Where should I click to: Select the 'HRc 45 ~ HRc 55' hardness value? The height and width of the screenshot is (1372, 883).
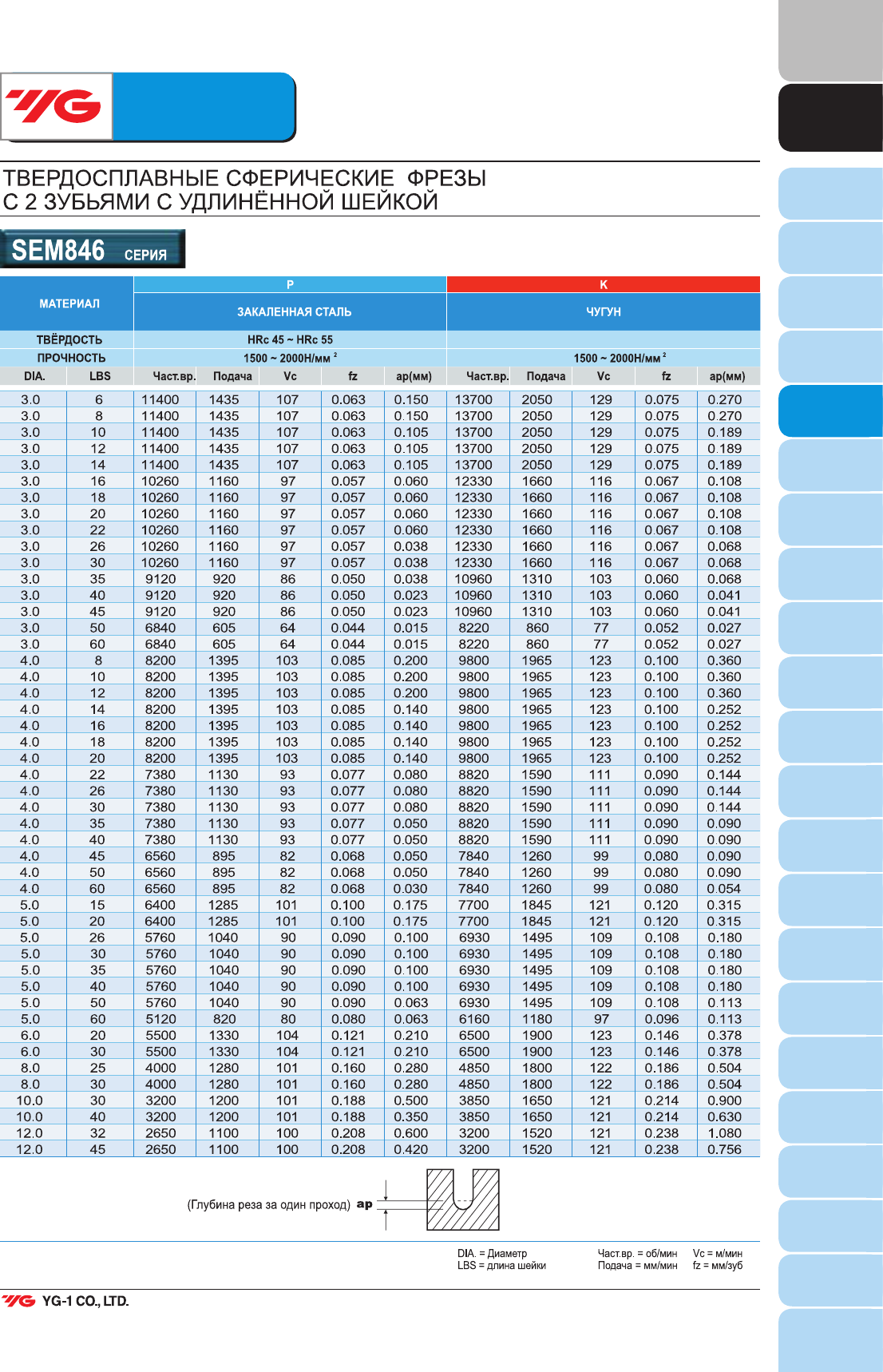coord(290,340)
